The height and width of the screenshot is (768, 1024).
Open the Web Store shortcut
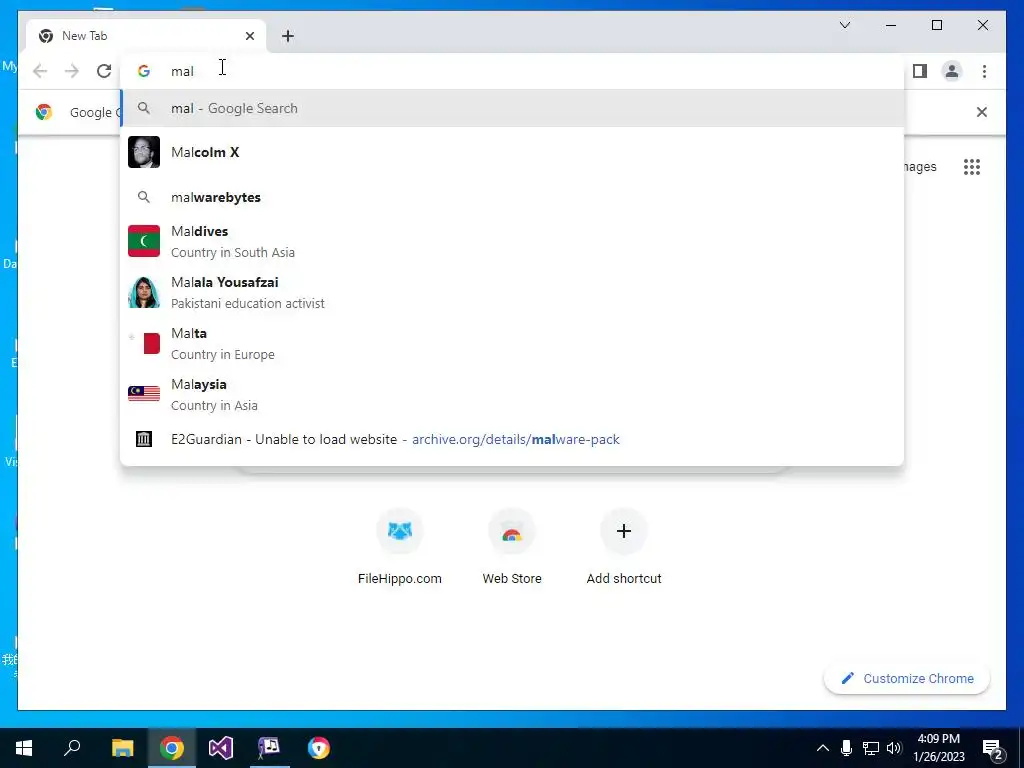click(512, 548)
